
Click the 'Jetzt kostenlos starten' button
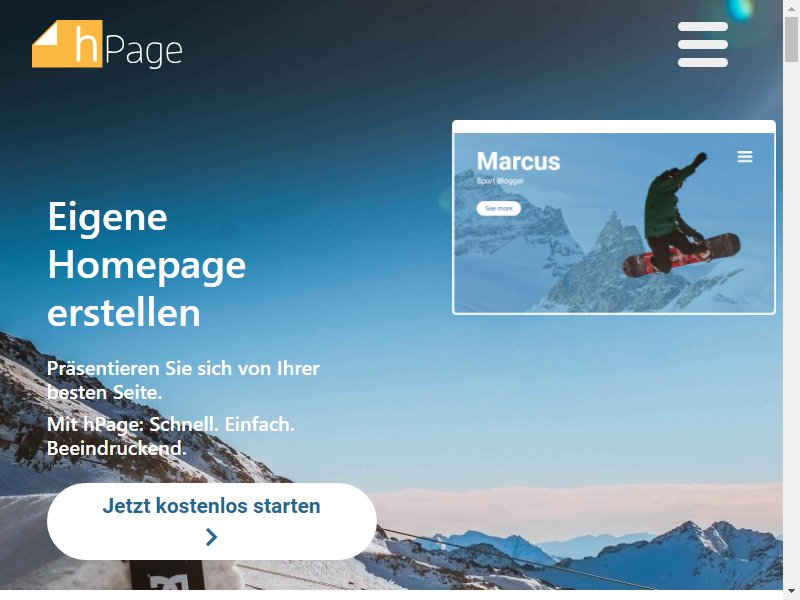(x=212, y=521)
